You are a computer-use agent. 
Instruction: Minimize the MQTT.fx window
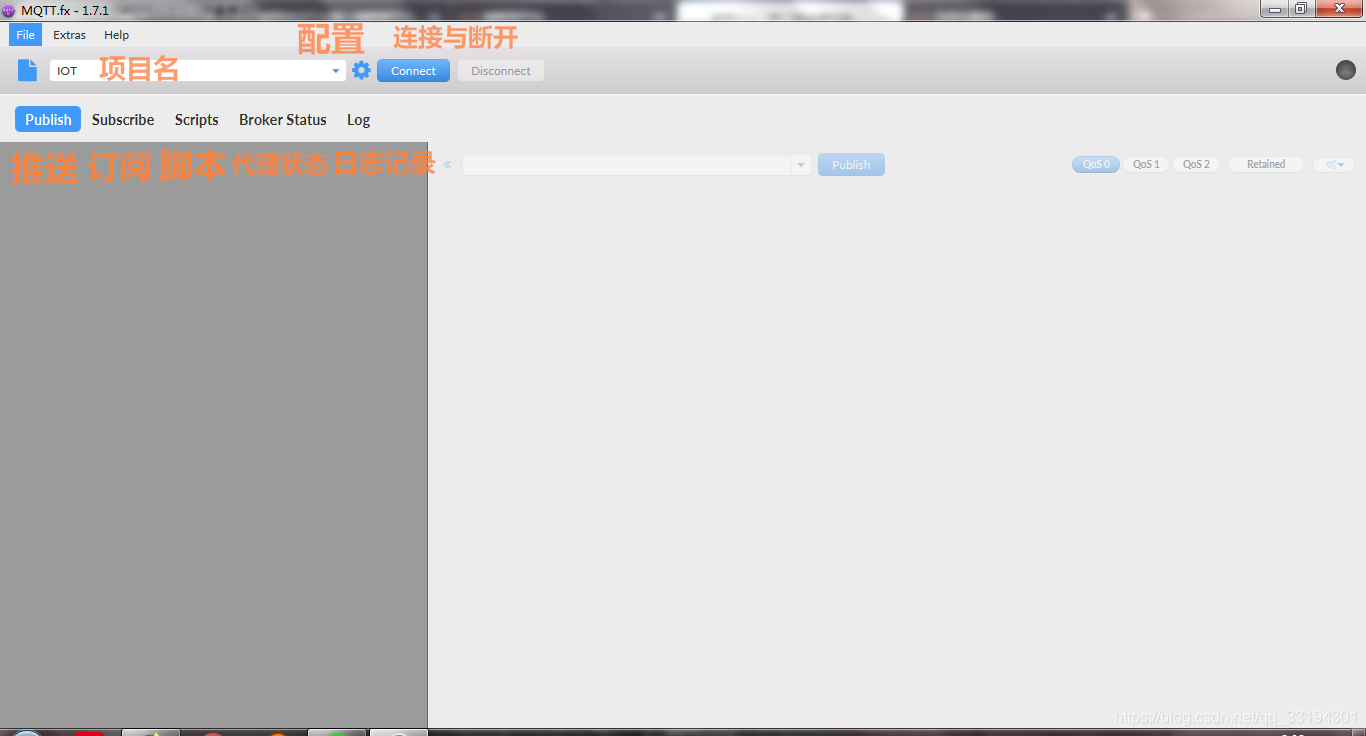pos(1274,9)
